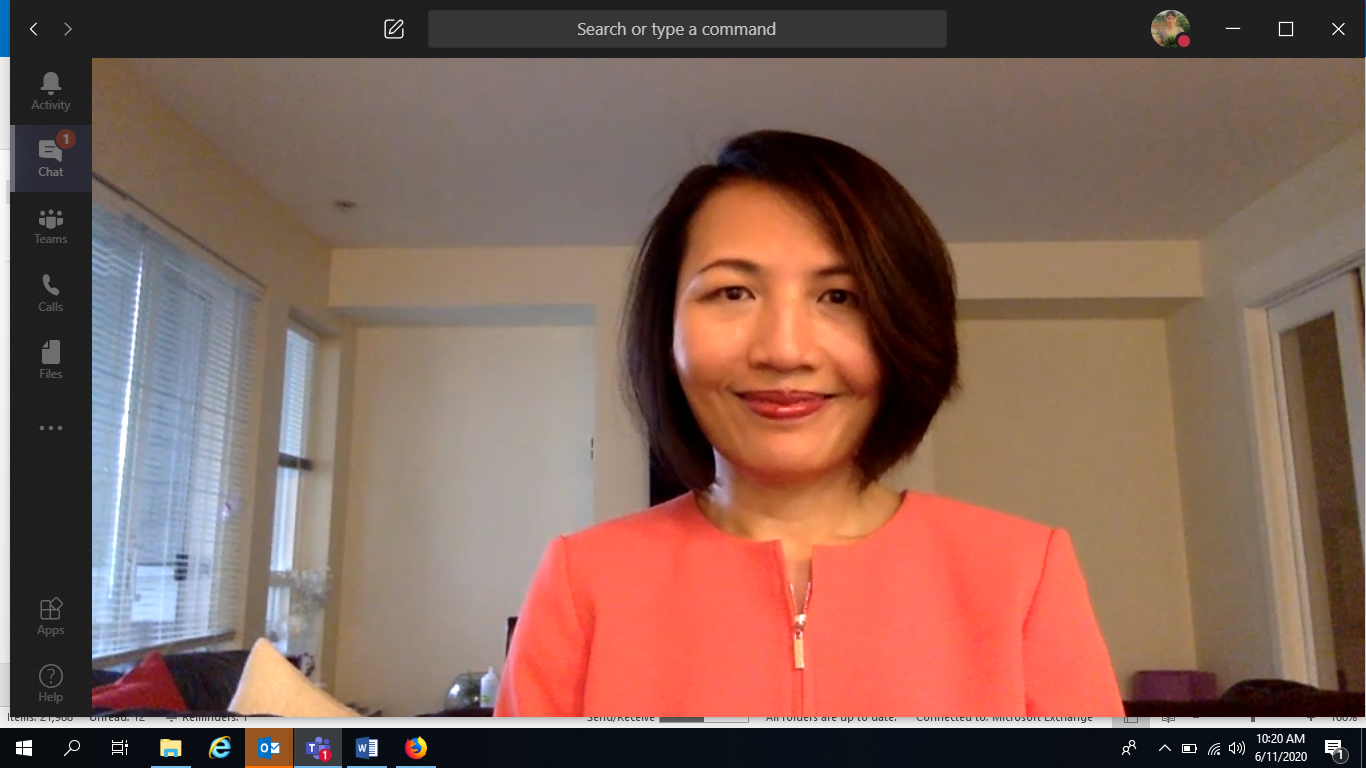Click the Help icon in sidebar

pos(50,683)
